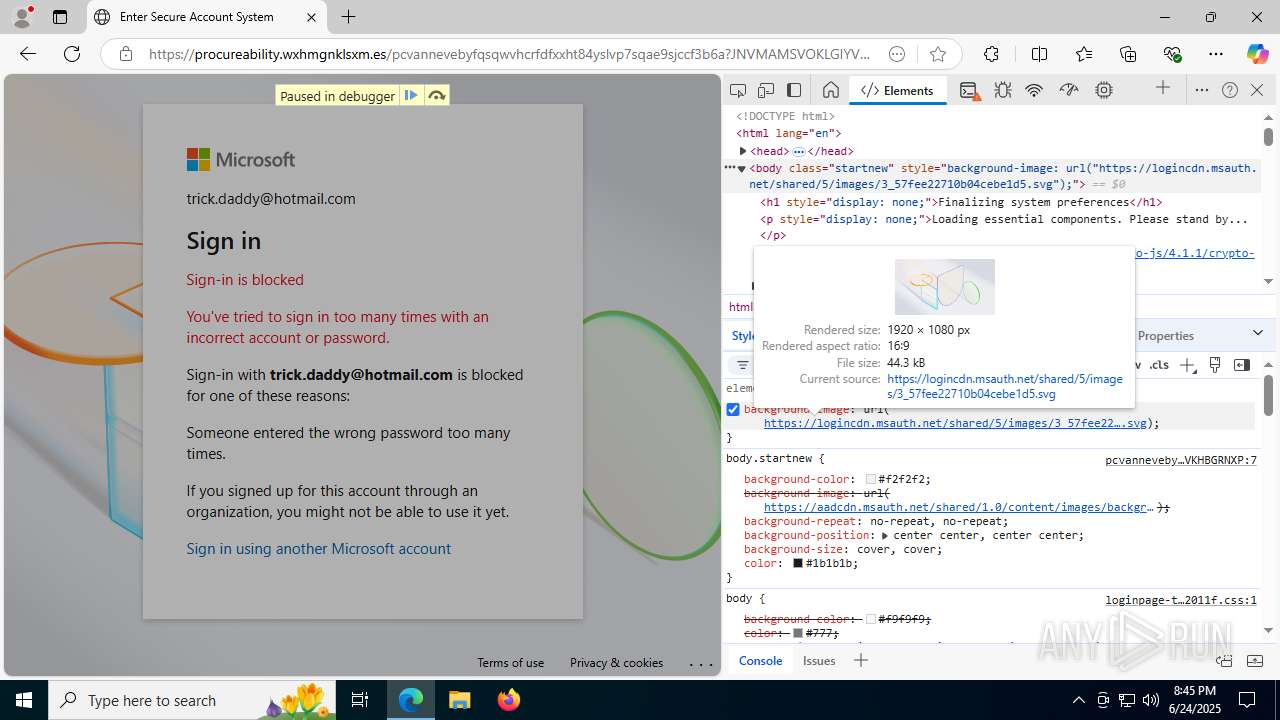
Task: Open Collections icon in toolbar
Action: point(1128,54)
